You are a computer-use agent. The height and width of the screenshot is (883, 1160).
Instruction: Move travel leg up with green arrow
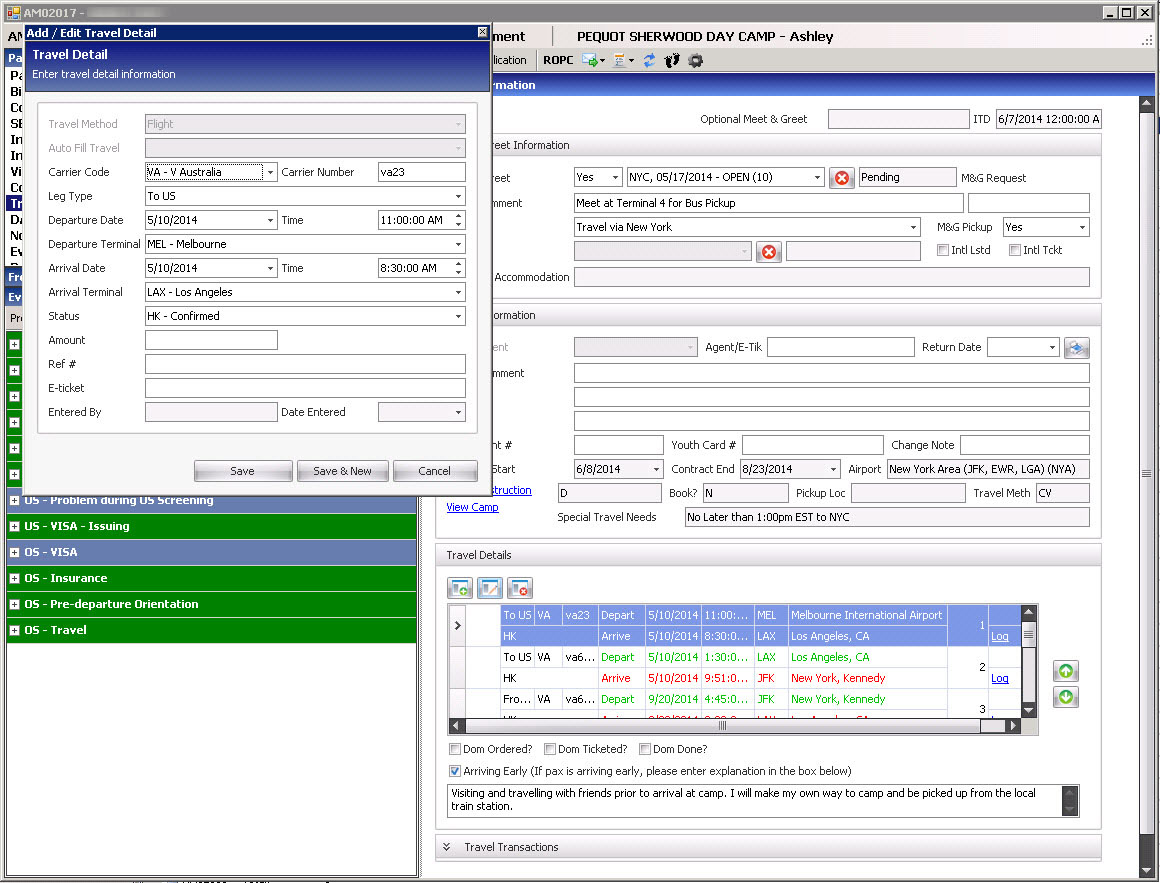1066,671
